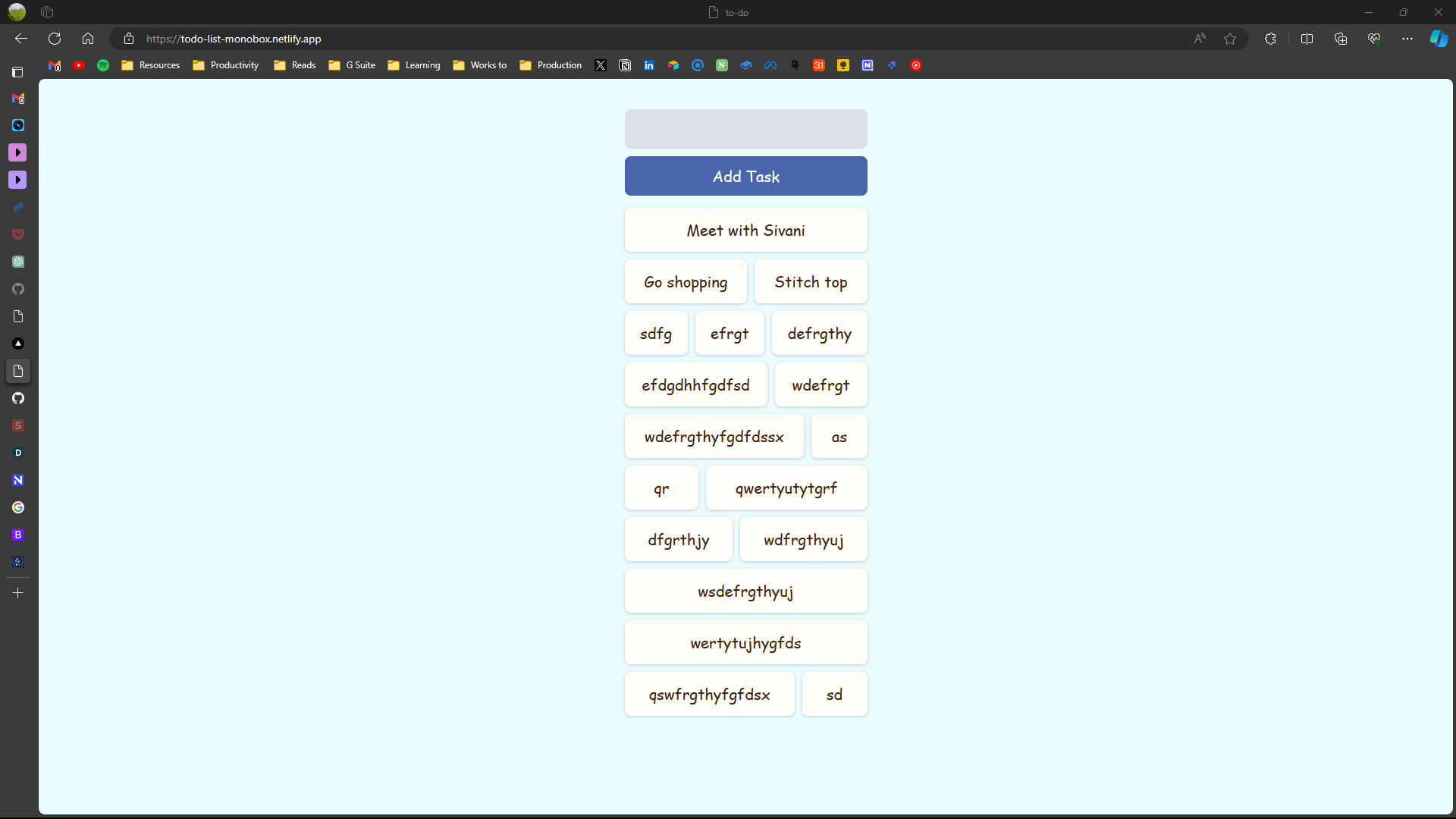This screenshot has width=1456, height=819.
Task: Add this page to favorites star
Action: 1230,39
